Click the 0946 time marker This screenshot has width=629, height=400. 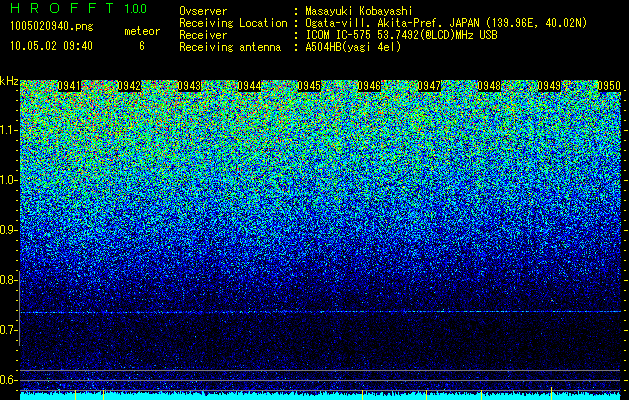pos(369,86)
